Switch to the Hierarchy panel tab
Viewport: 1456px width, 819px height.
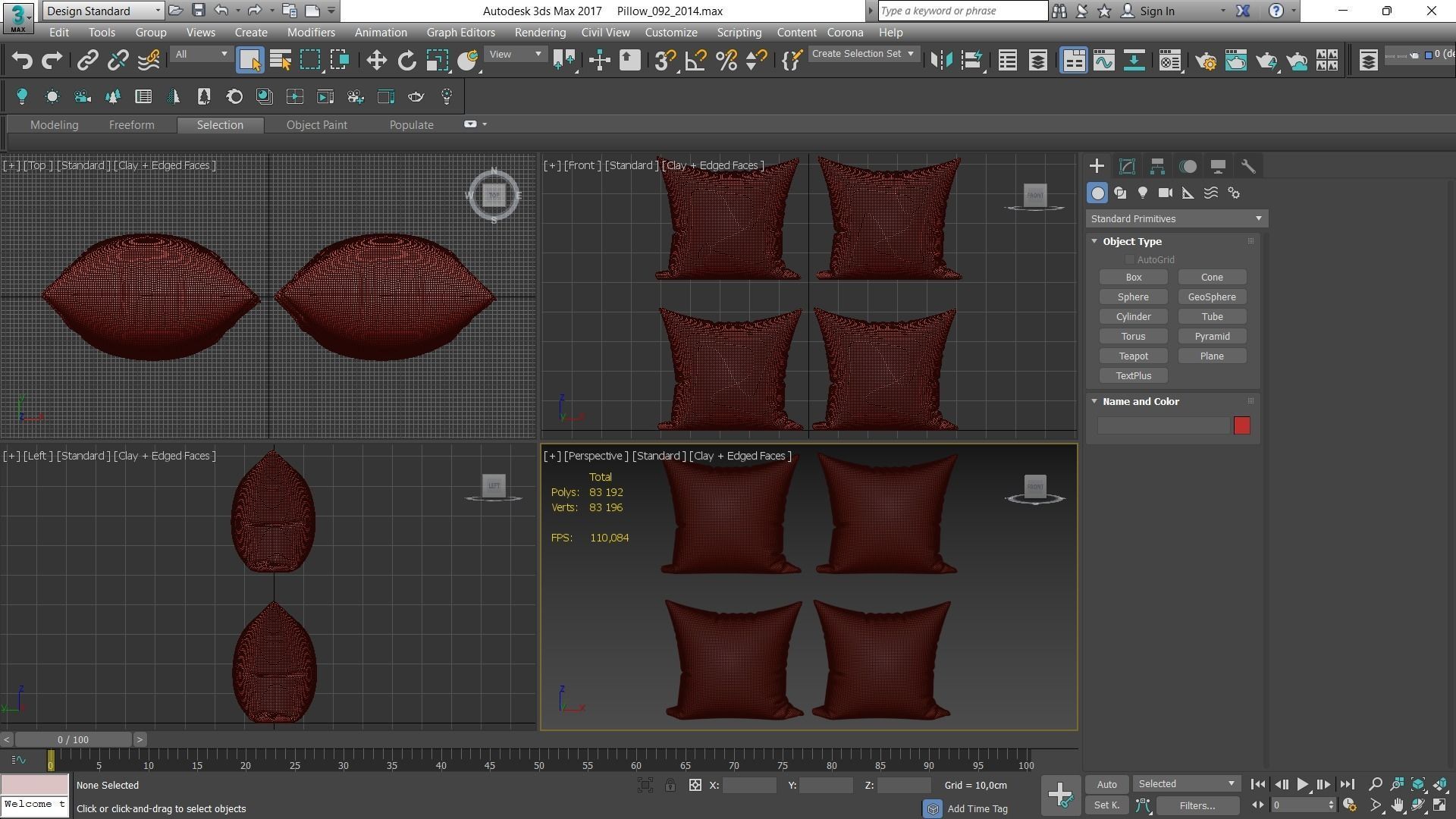click(1157, 166)
